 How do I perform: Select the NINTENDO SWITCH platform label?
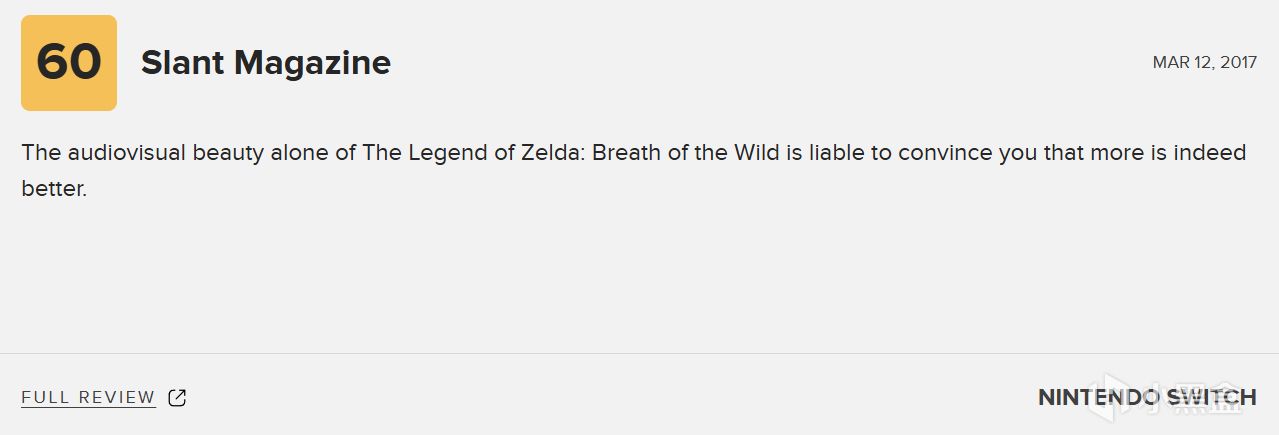coord(1147,398)
